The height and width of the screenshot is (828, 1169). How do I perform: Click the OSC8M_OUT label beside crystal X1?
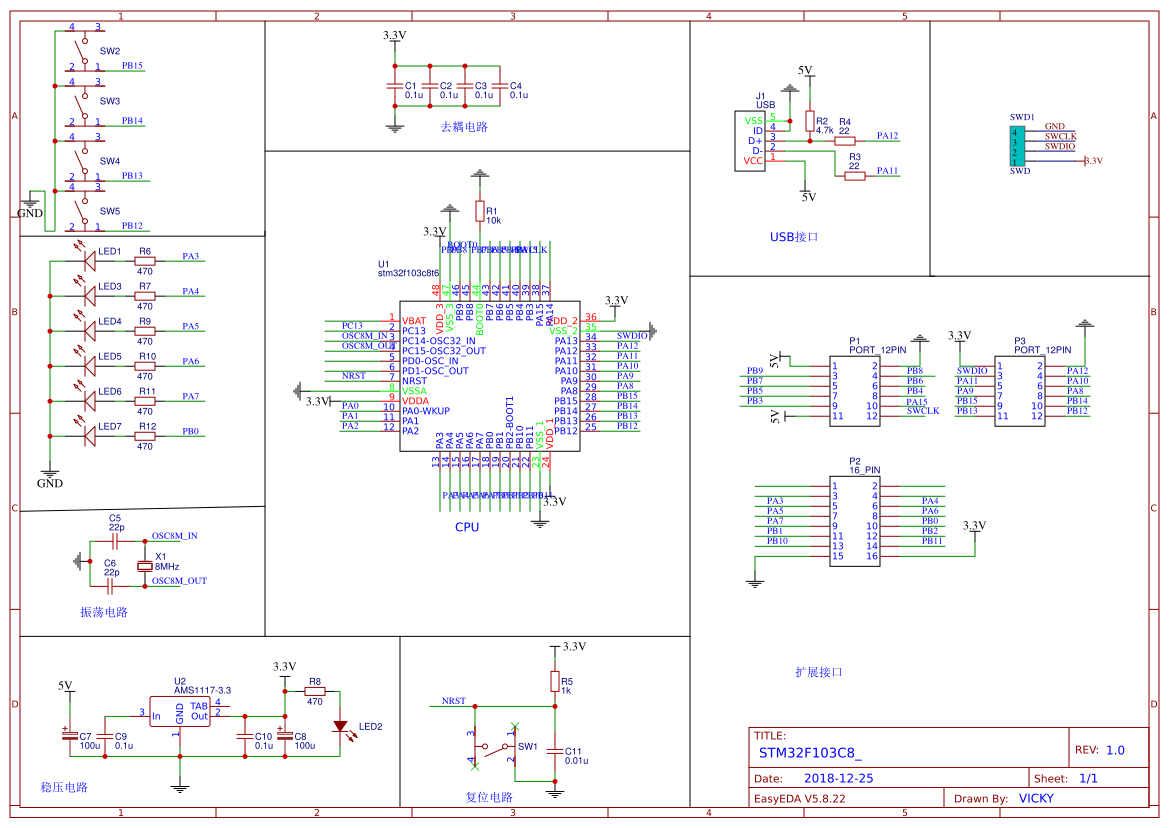180,581
